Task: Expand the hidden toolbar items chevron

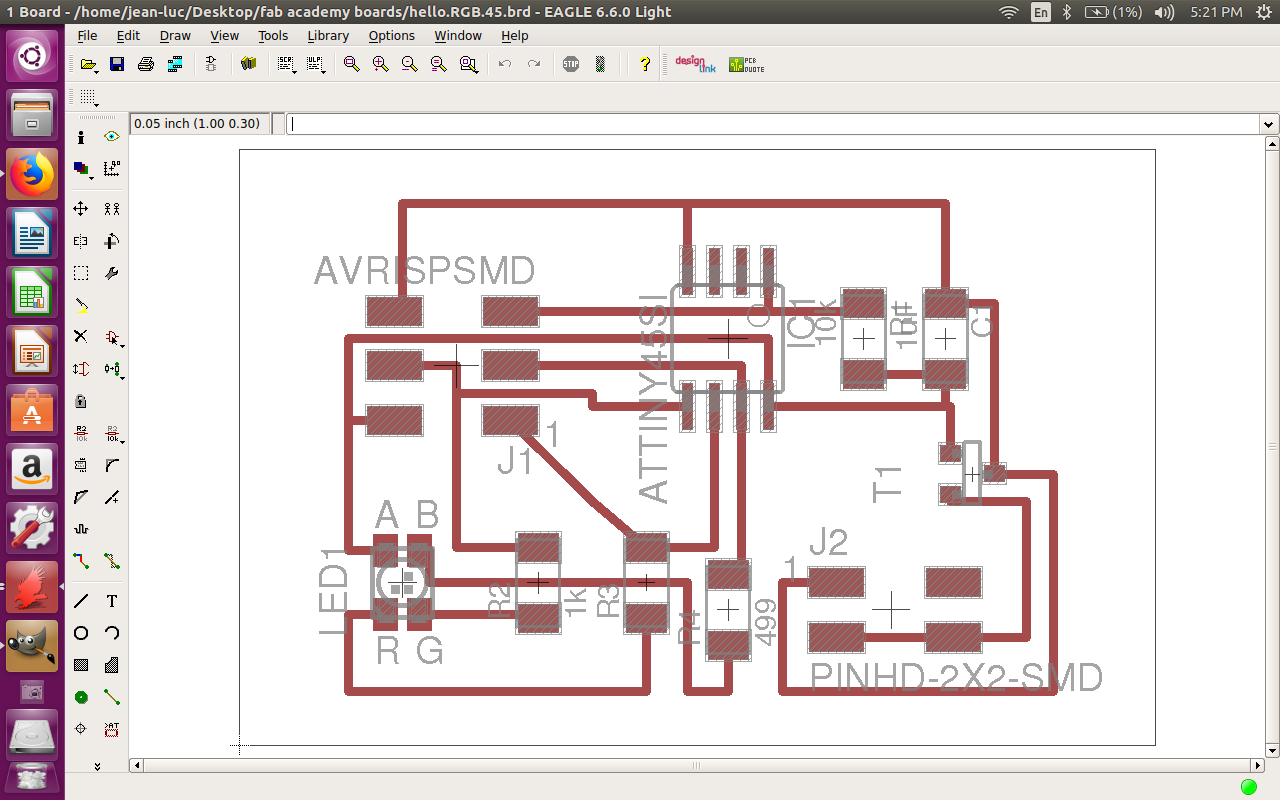Action: (x=97, y=766)
